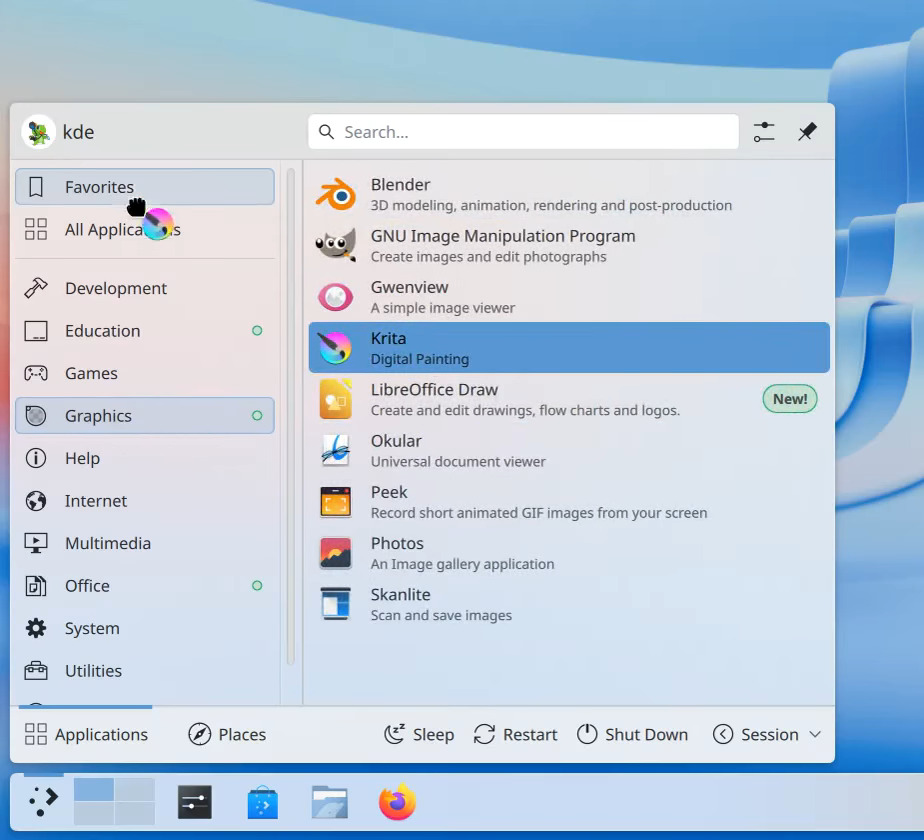Image resolution: width=924 pixels, height=840 pixels.
Task: Open Dolphin file manager in taskbar
Action: [x=330, y=802]
